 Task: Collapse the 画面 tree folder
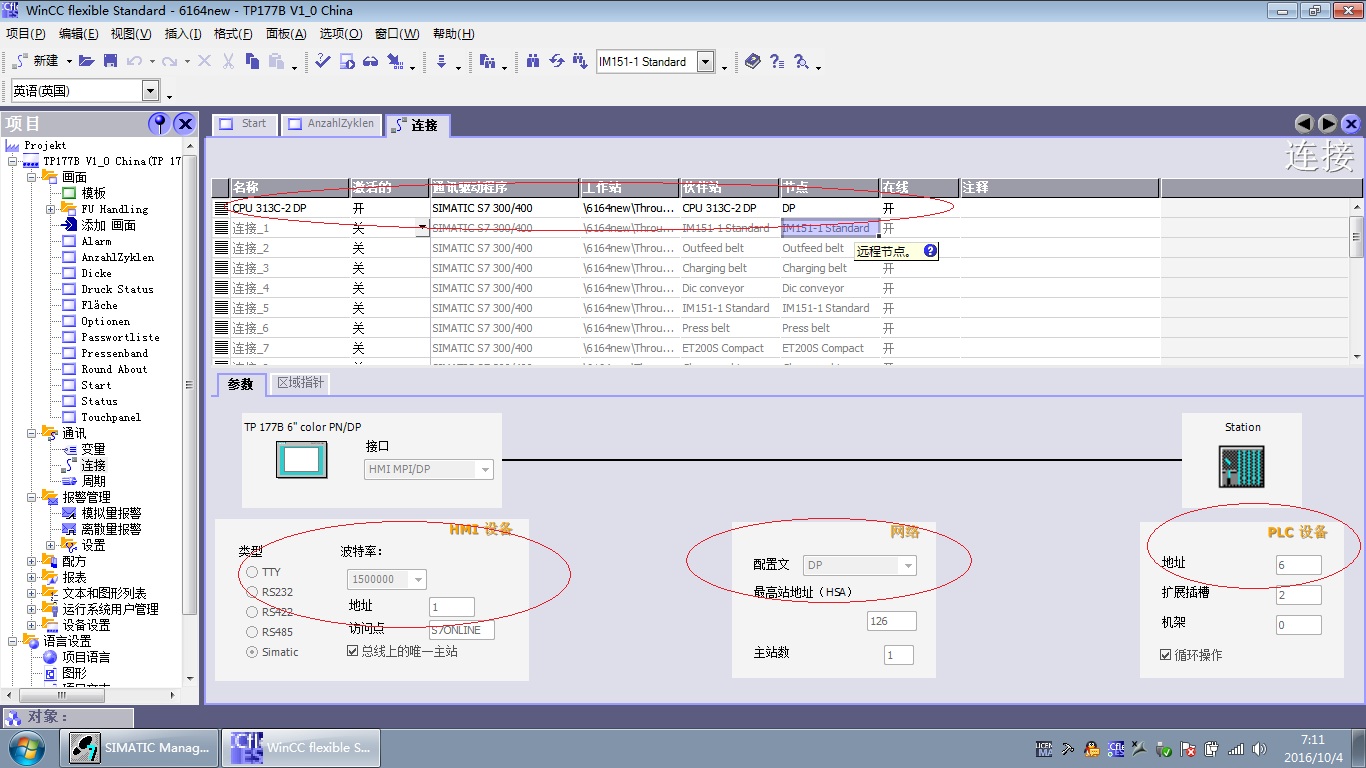tap(32, 177)
